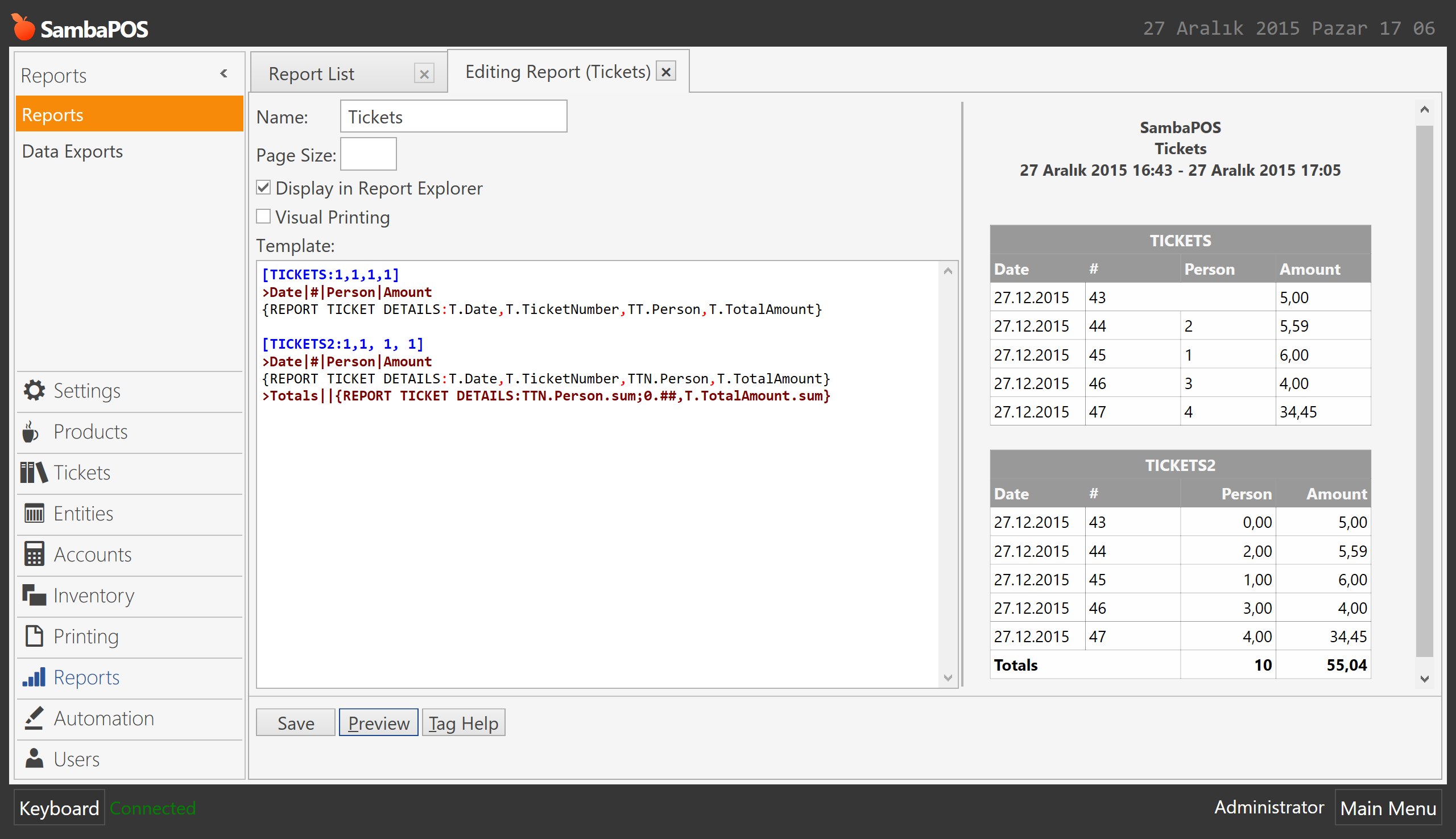
Task: Click the >Totals template line
Action: 546,395
